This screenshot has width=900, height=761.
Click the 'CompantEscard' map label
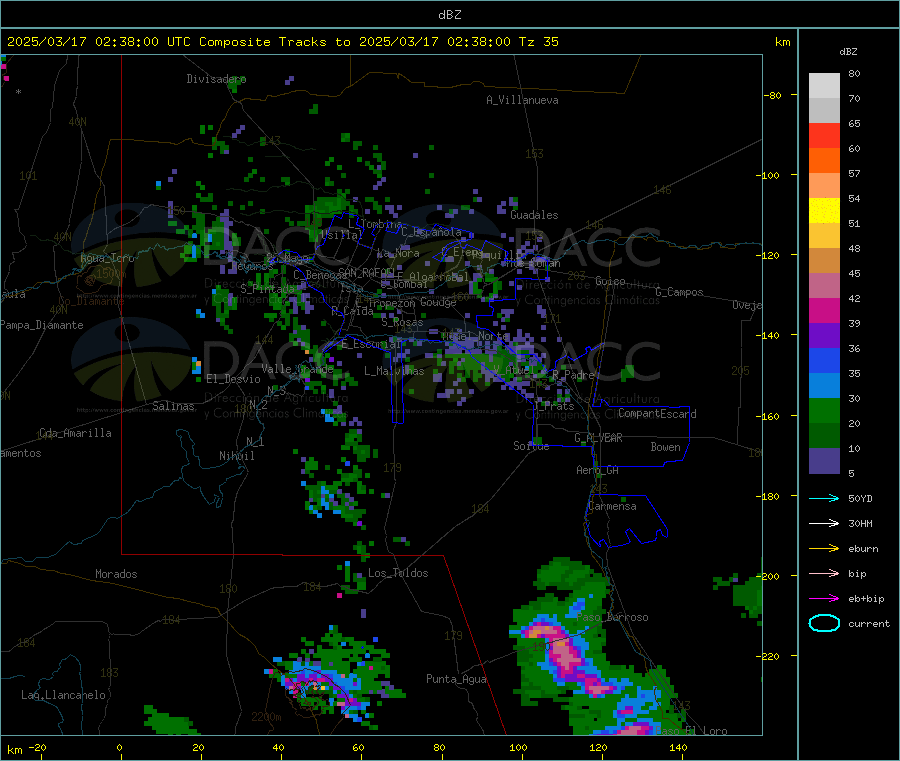[657, 414]
